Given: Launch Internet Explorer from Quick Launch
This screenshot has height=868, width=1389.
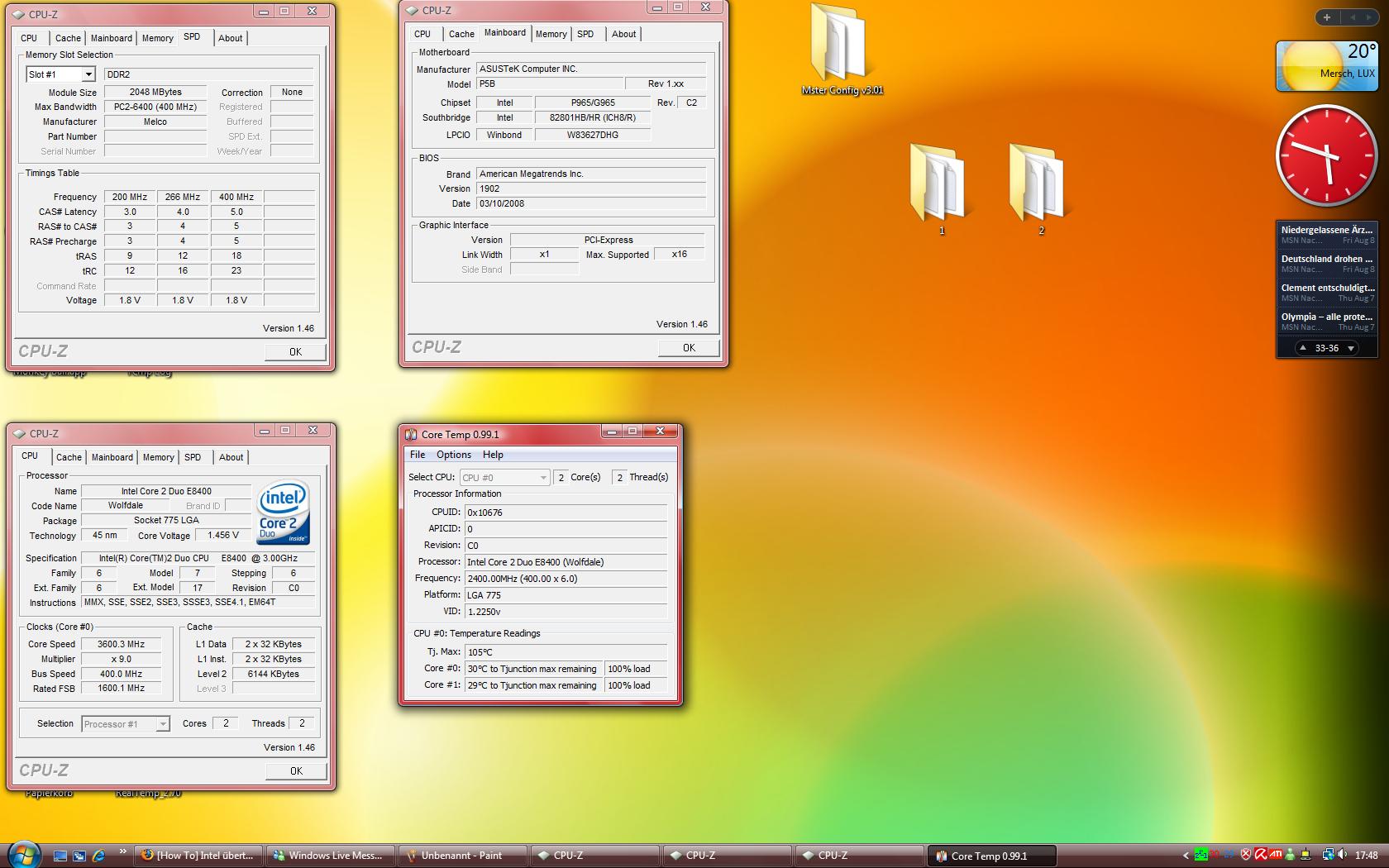Looking at the screenshot, I should [x=98, y=856].
